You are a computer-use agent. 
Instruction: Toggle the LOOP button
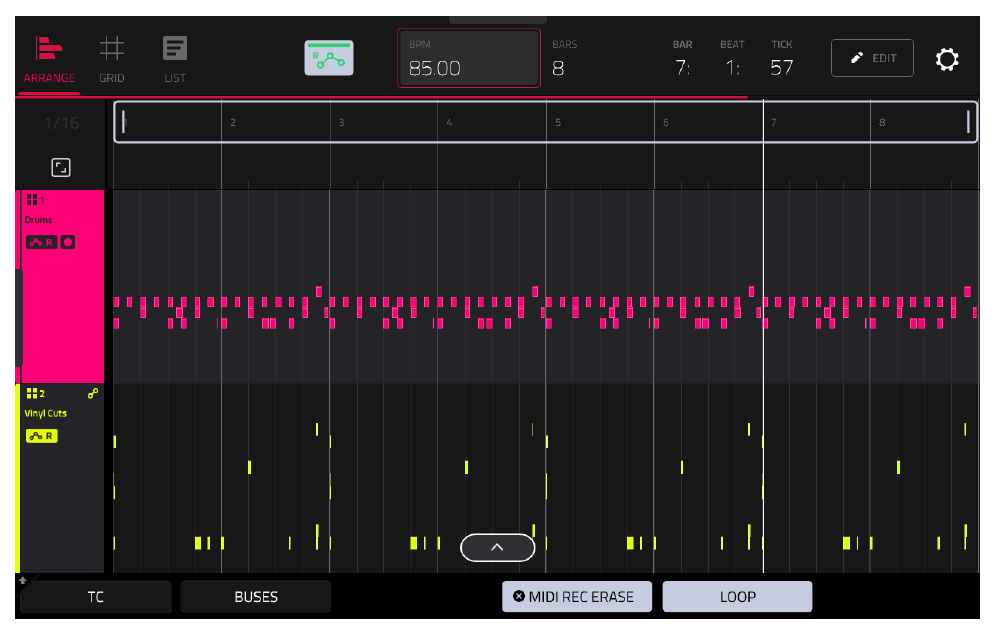(x=737, y=597)
